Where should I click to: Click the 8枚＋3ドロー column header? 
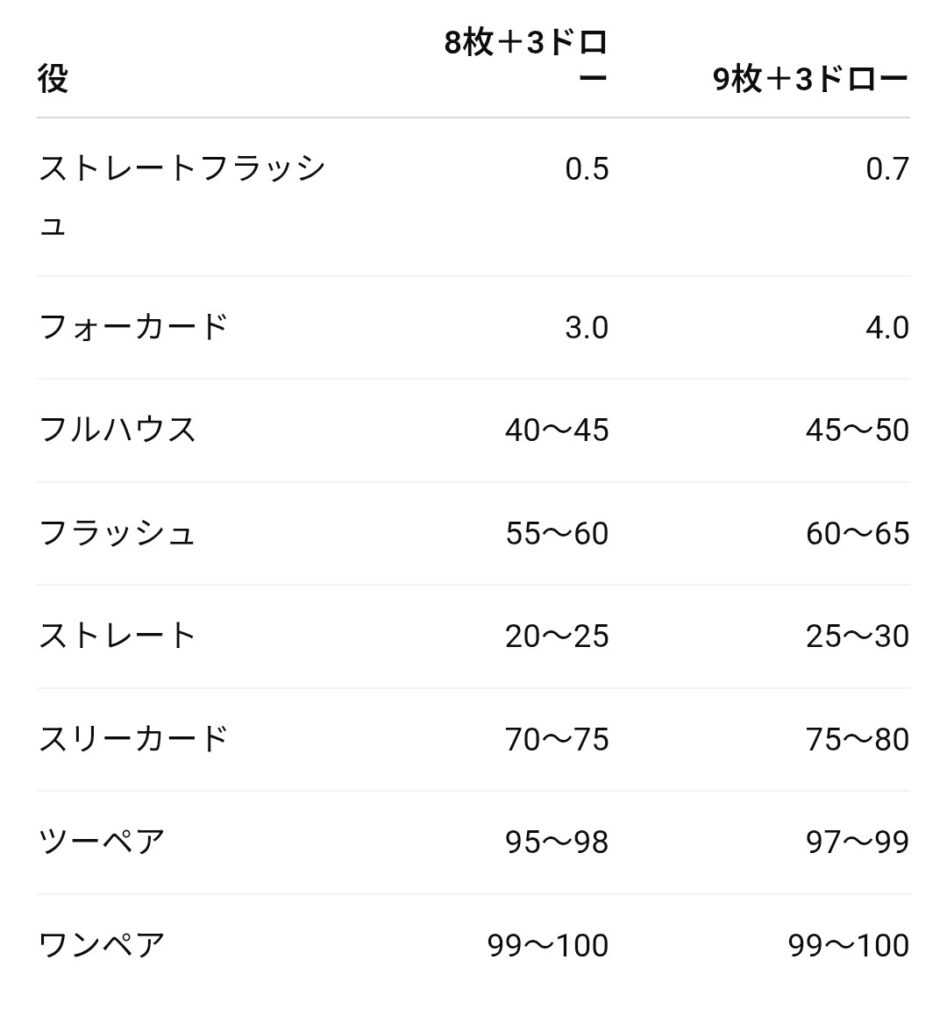[x=526, y=62]
